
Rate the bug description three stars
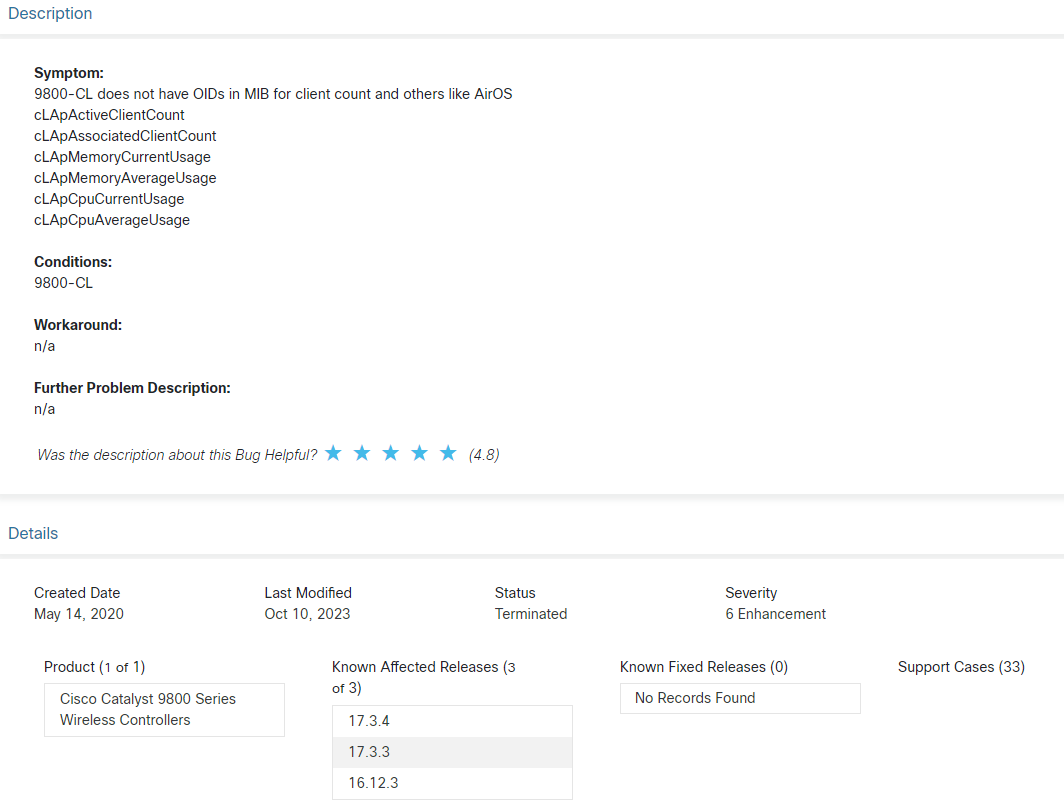pyautogui.click(x=390, y=453)
